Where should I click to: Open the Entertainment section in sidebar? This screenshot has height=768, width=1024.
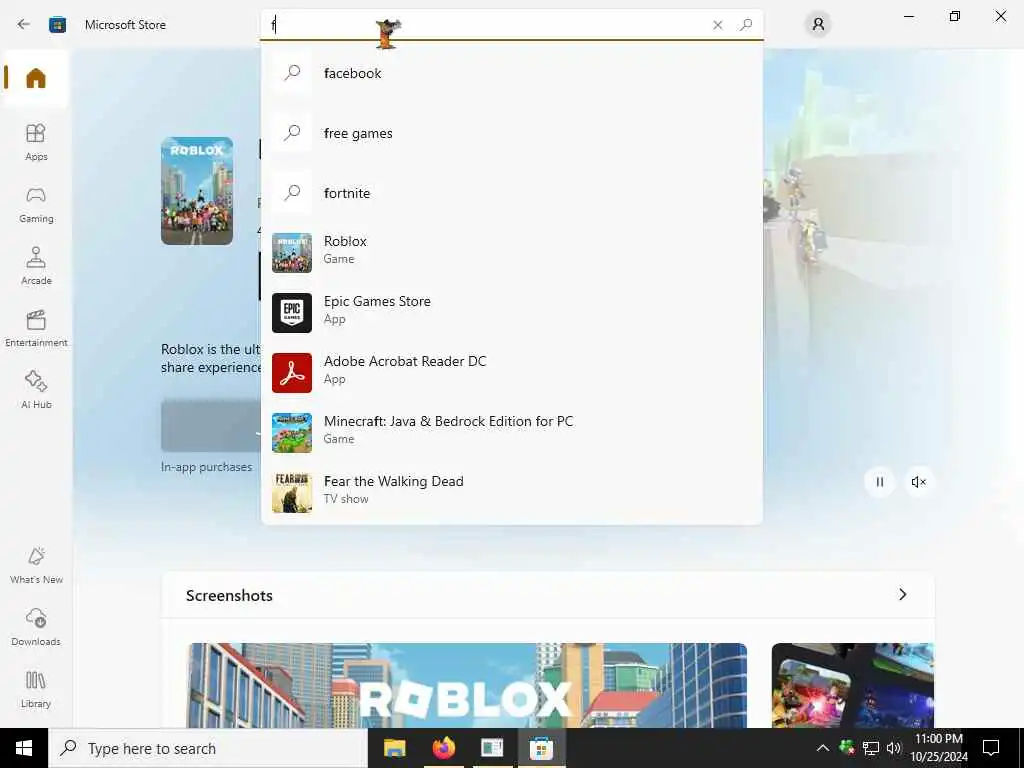tap(36, 328)
